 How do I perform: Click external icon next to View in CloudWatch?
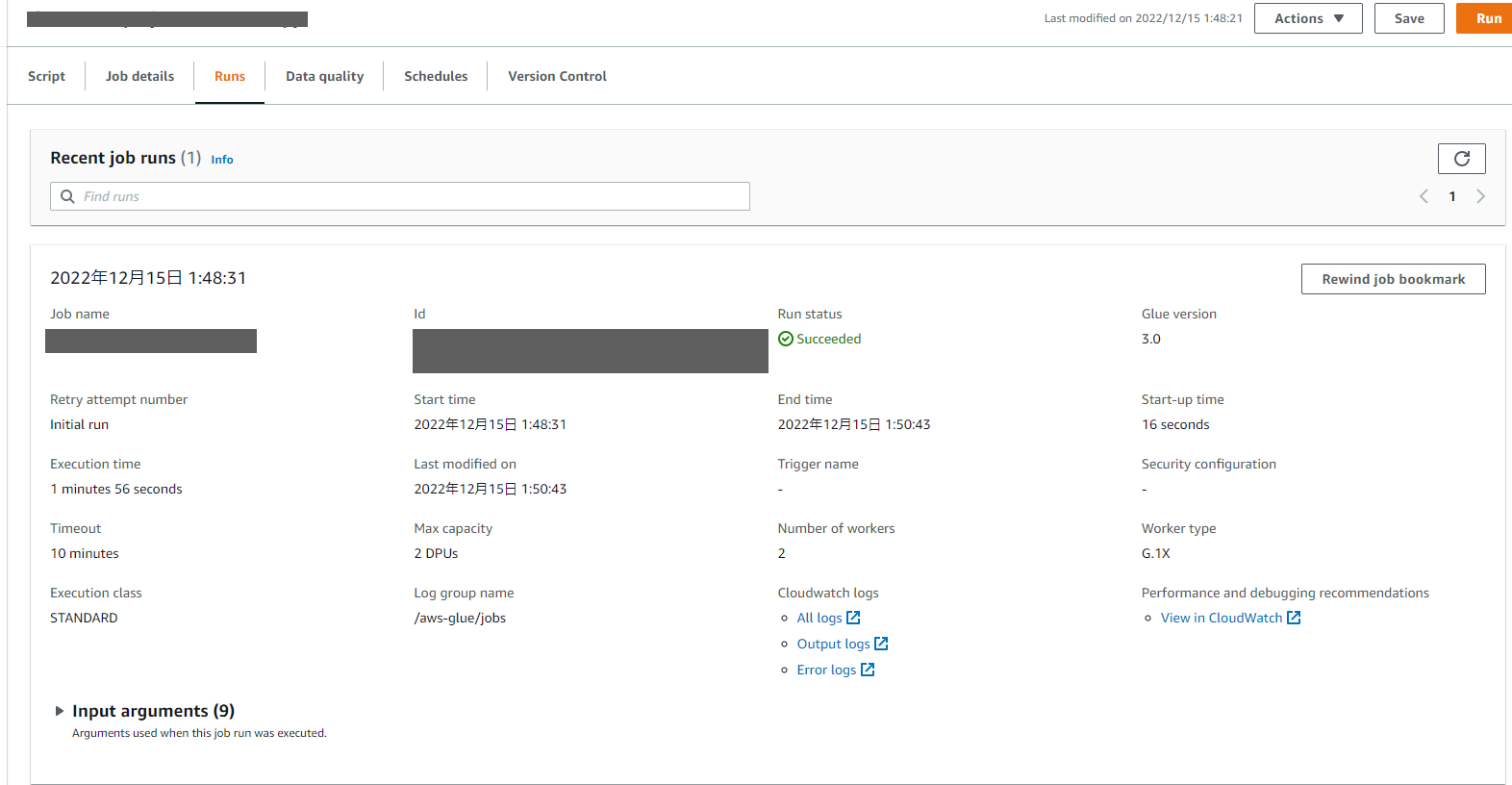pyautogui.click(x=1294, y=618)
